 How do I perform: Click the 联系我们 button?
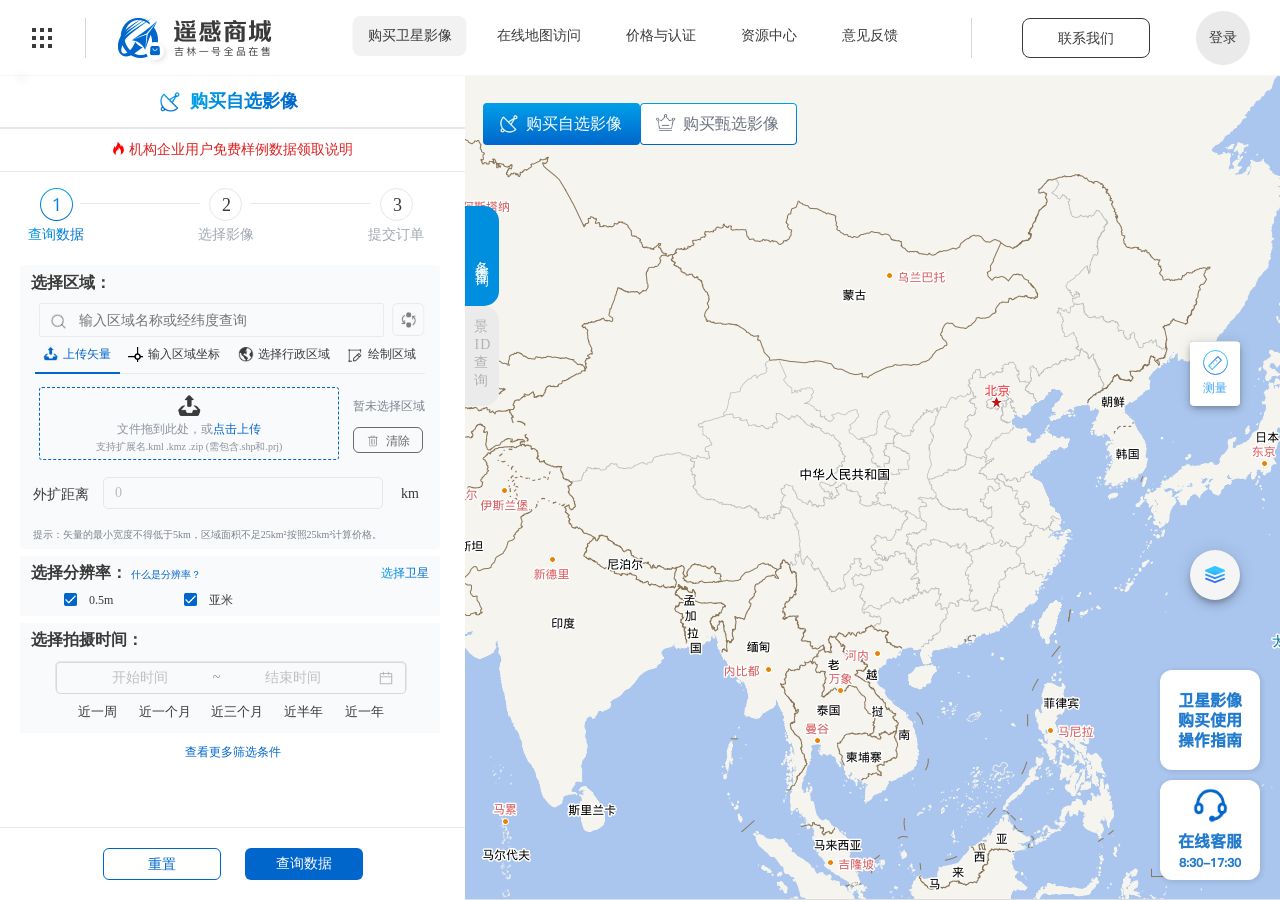[1086, 38]
